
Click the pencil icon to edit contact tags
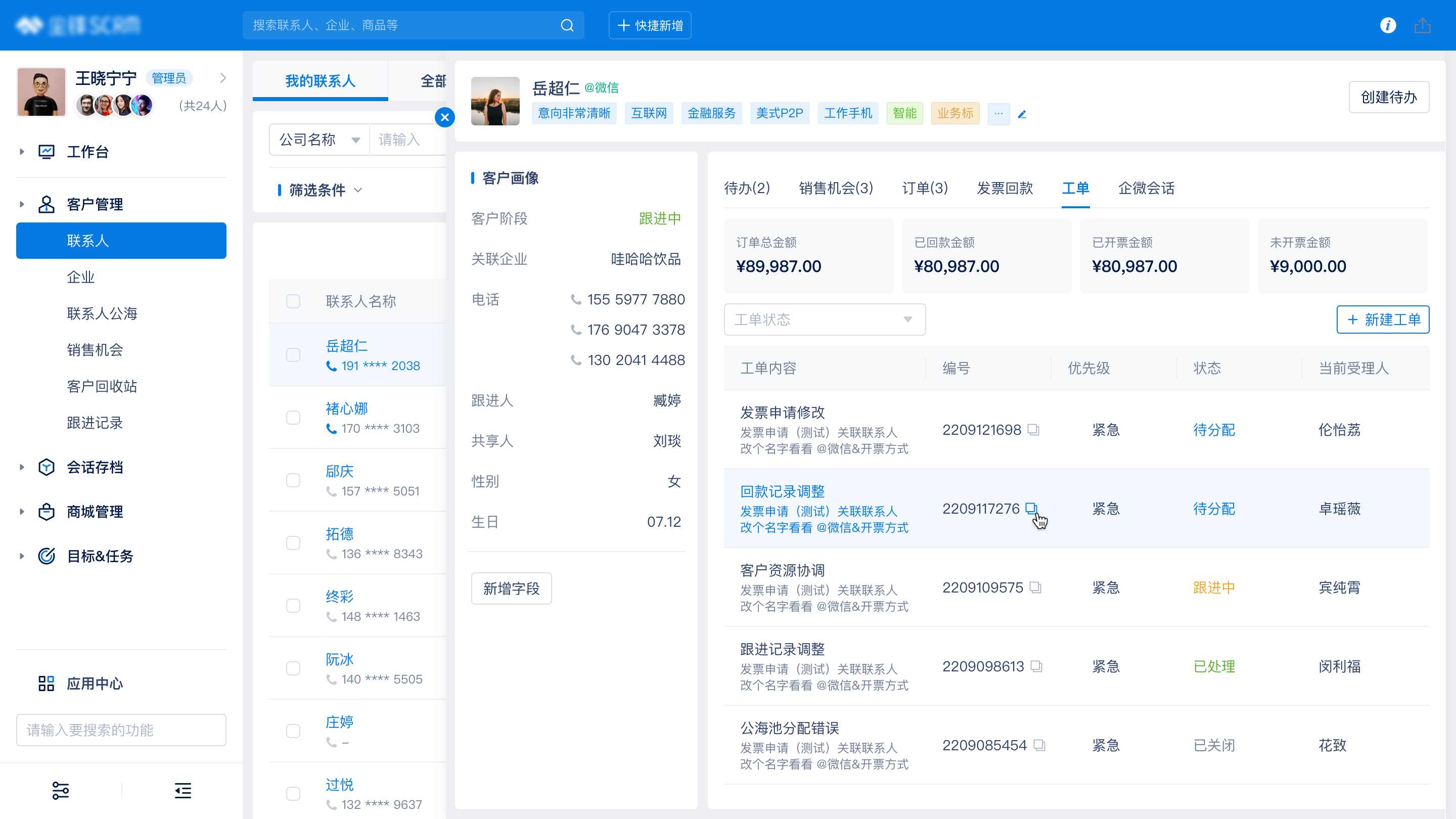1022,114
